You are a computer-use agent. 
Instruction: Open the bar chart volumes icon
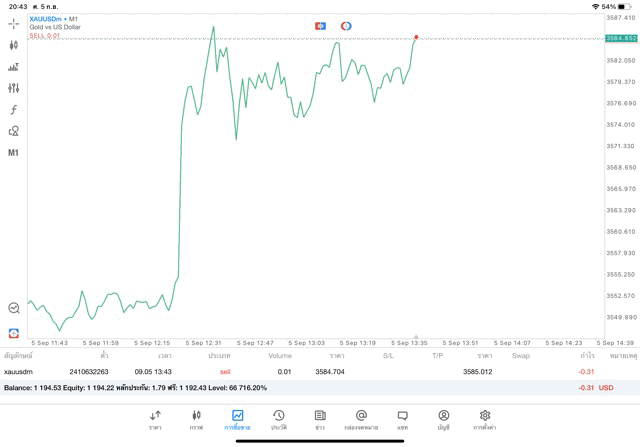point(14,67)
